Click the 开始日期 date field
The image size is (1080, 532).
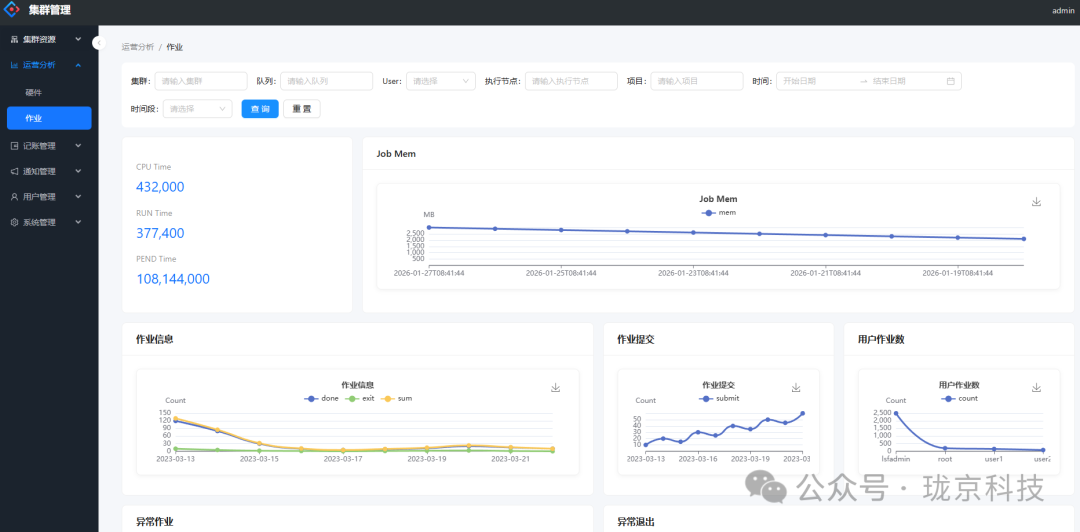[x=816, y=81]
